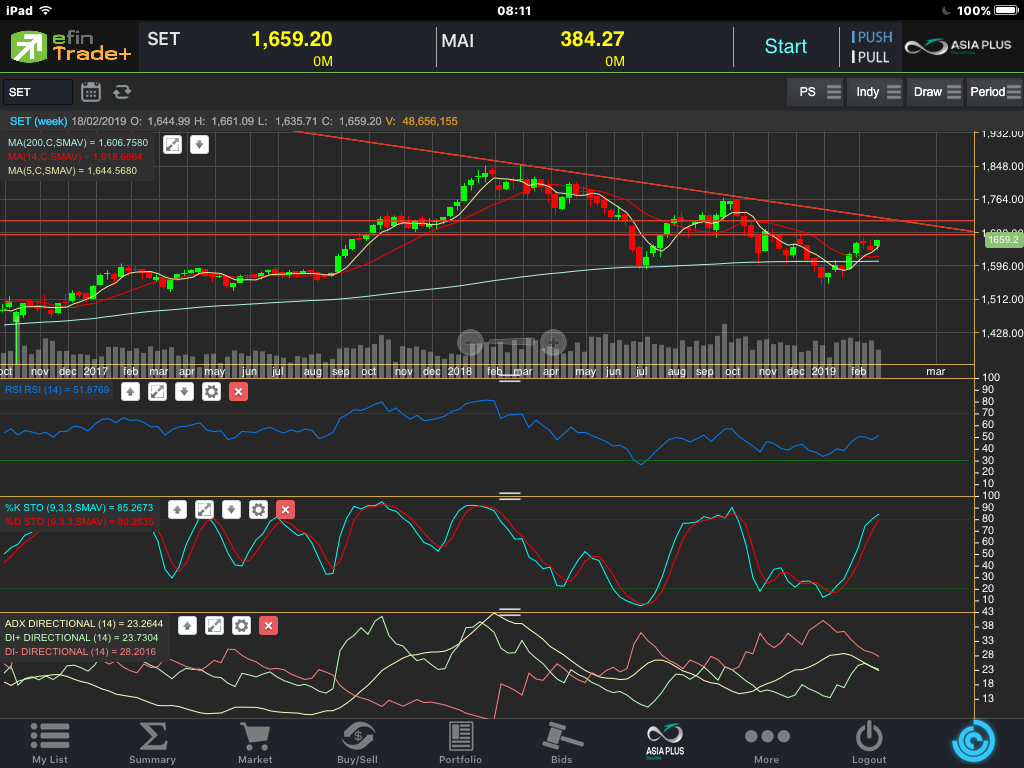Image resolution: width=1024 pixels, height=768 pixels.
Task: Maximize the STO indicator panel
Action: coord(204,510)
